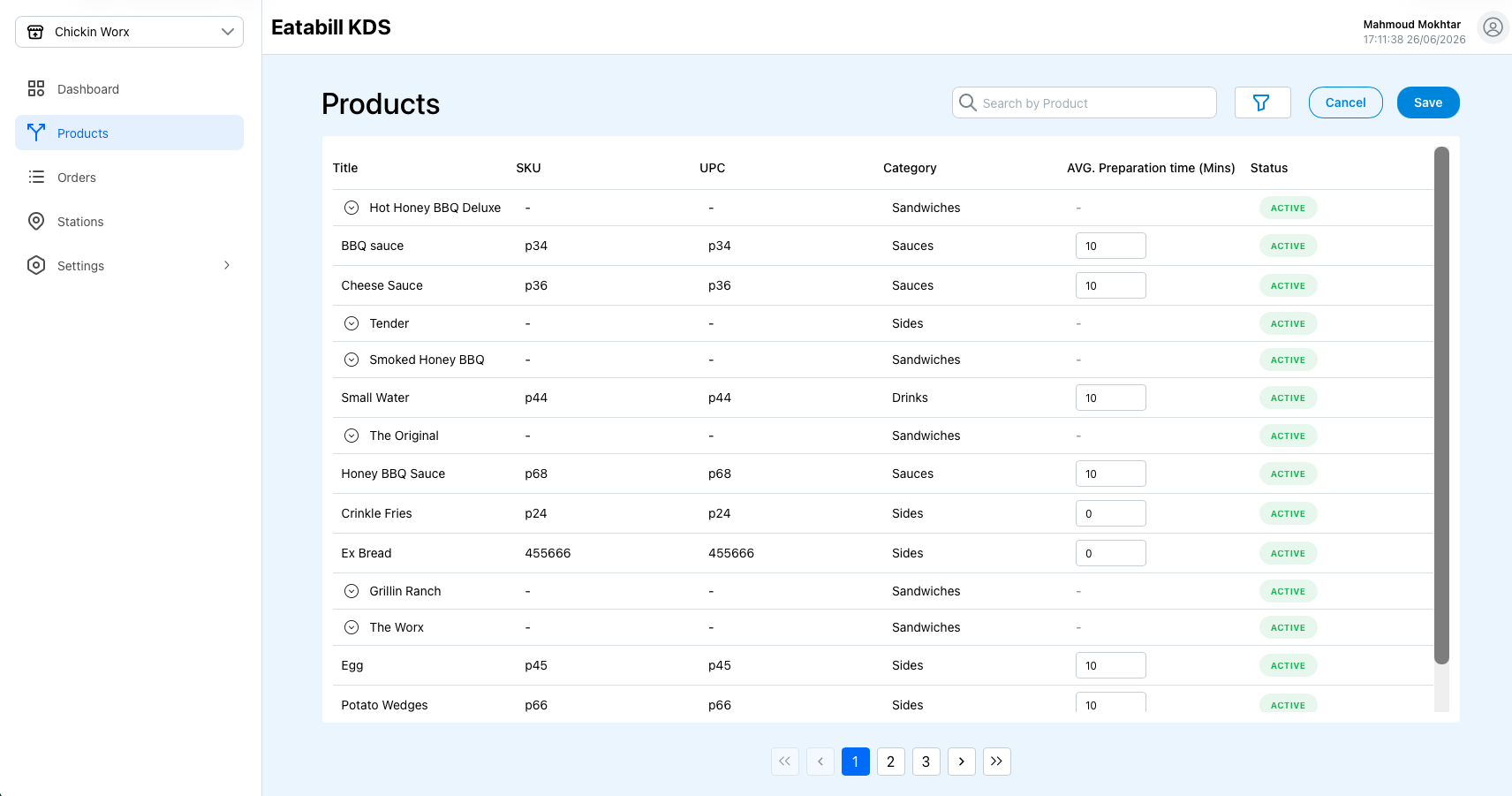Image resolution: width=1512 pixels, height=796 pixels.
Task: Edit Egg preparation time field
Action: 1110,665
